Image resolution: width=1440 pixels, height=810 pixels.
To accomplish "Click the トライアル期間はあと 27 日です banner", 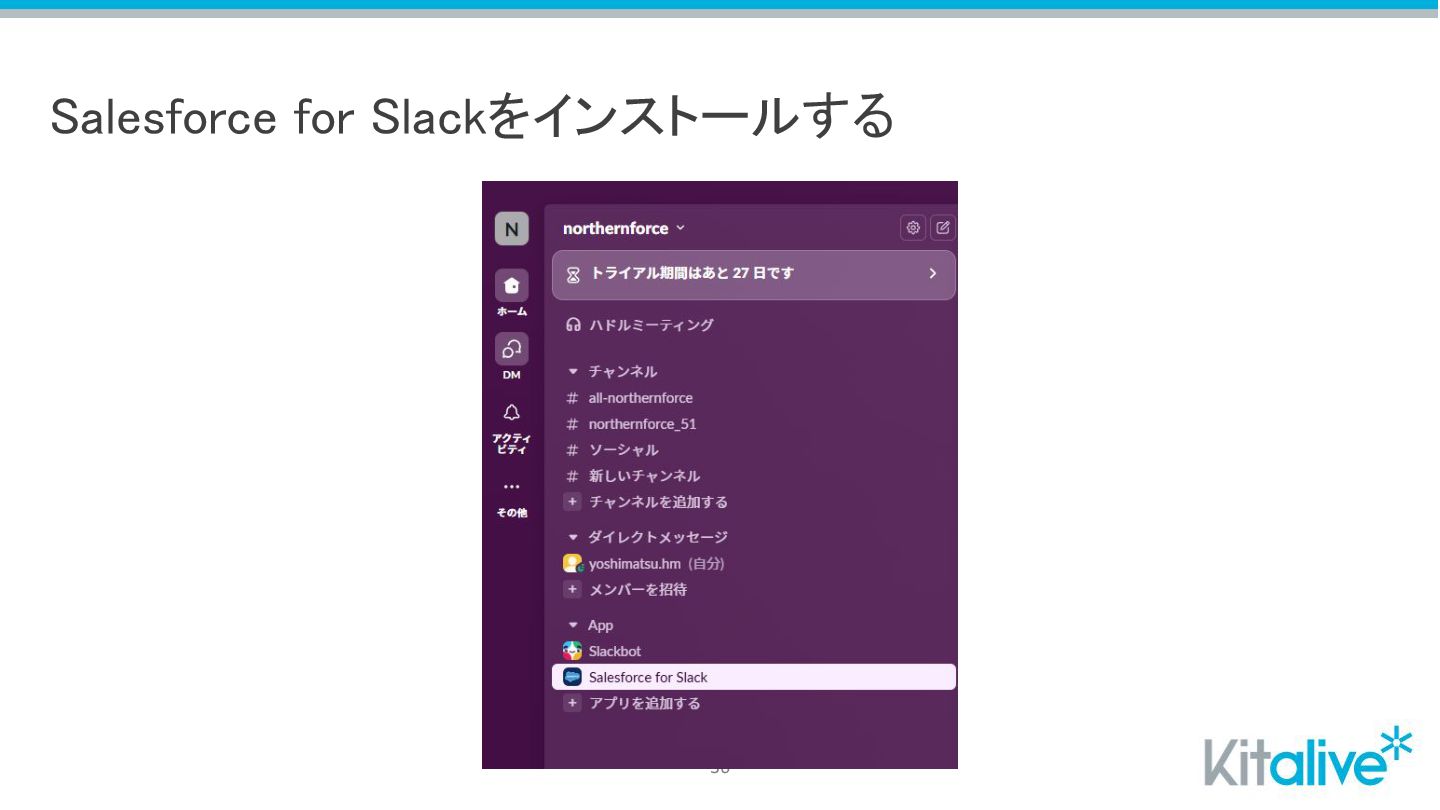I will point(754,274).
